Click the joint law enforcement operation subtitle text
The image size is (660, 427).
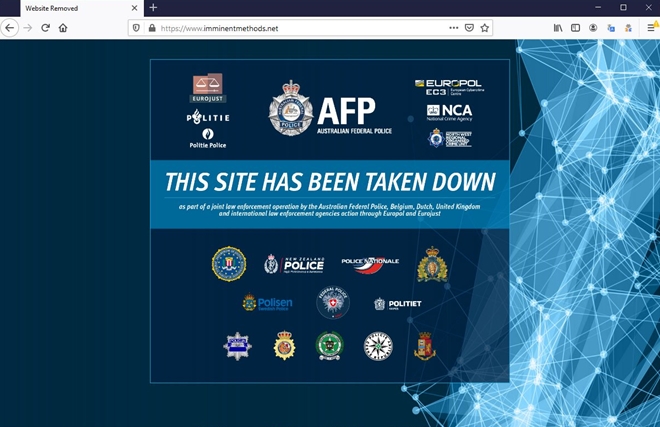330,210
